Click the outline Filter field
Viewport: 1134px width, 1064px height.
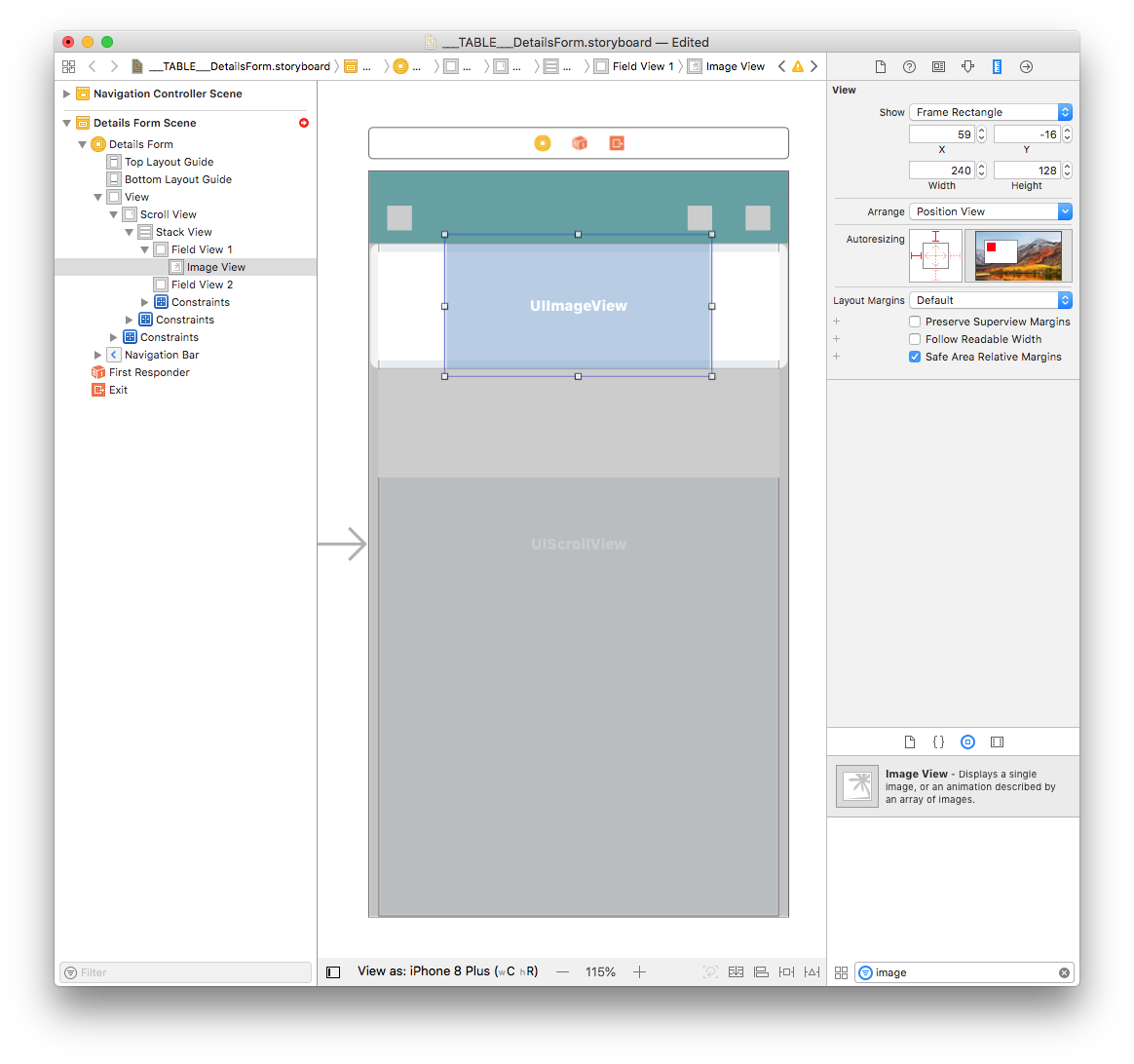[x=185, y=972]
